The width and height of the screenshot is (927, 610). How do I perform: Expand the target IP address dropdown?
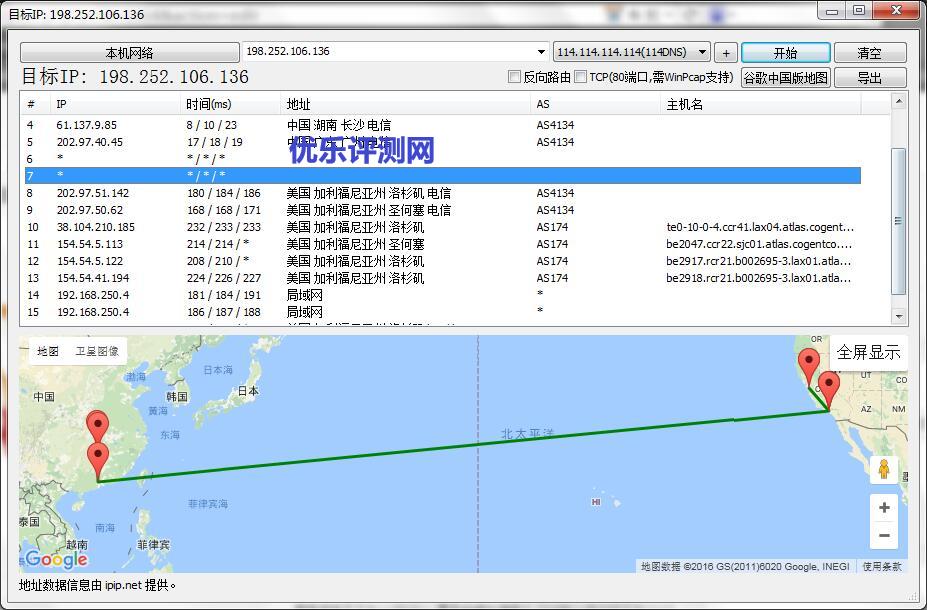[x=541, y=52]
